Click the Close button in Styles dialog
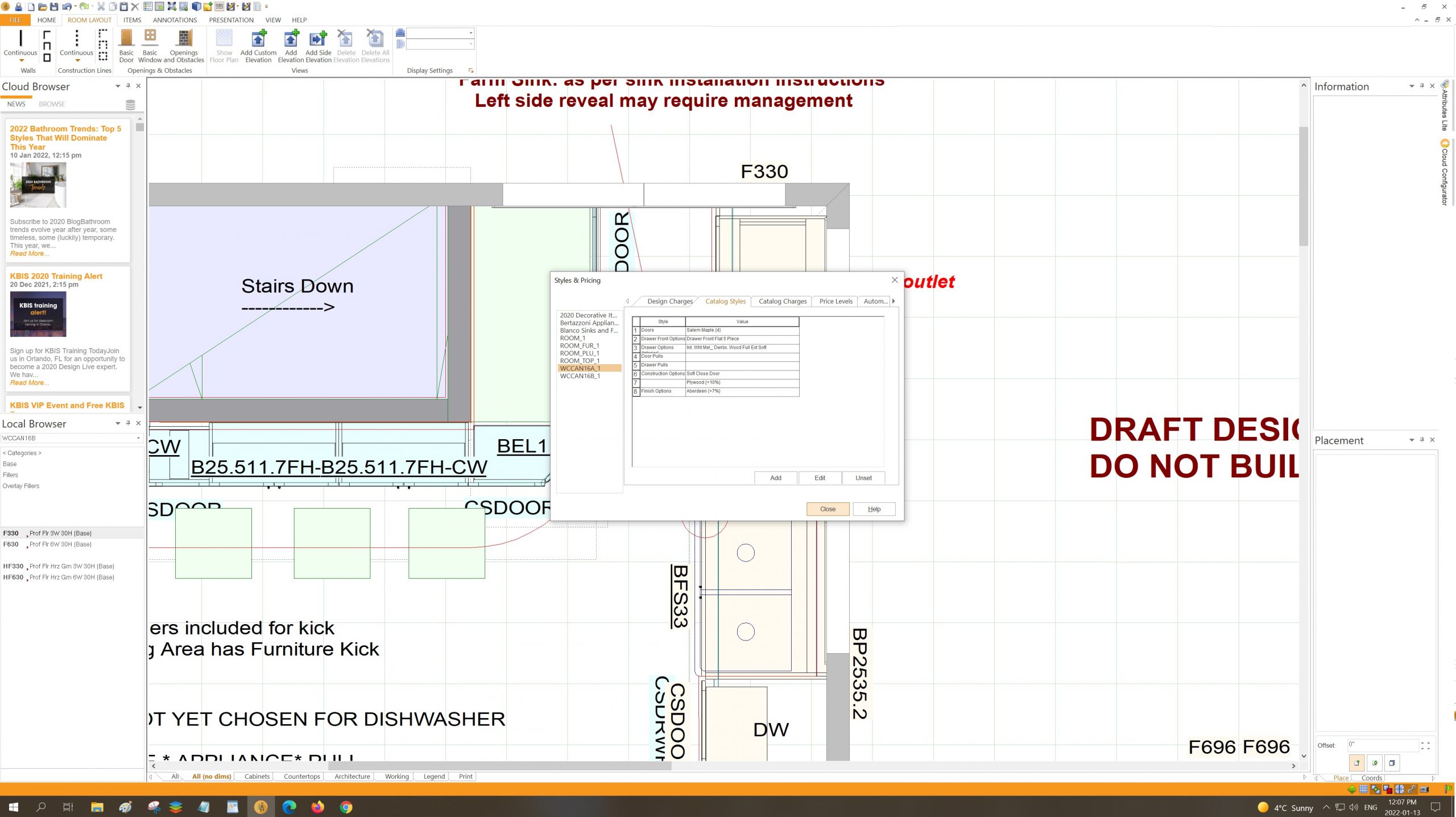This screenshot has height=817, width=1456. (x=828, y=509)
